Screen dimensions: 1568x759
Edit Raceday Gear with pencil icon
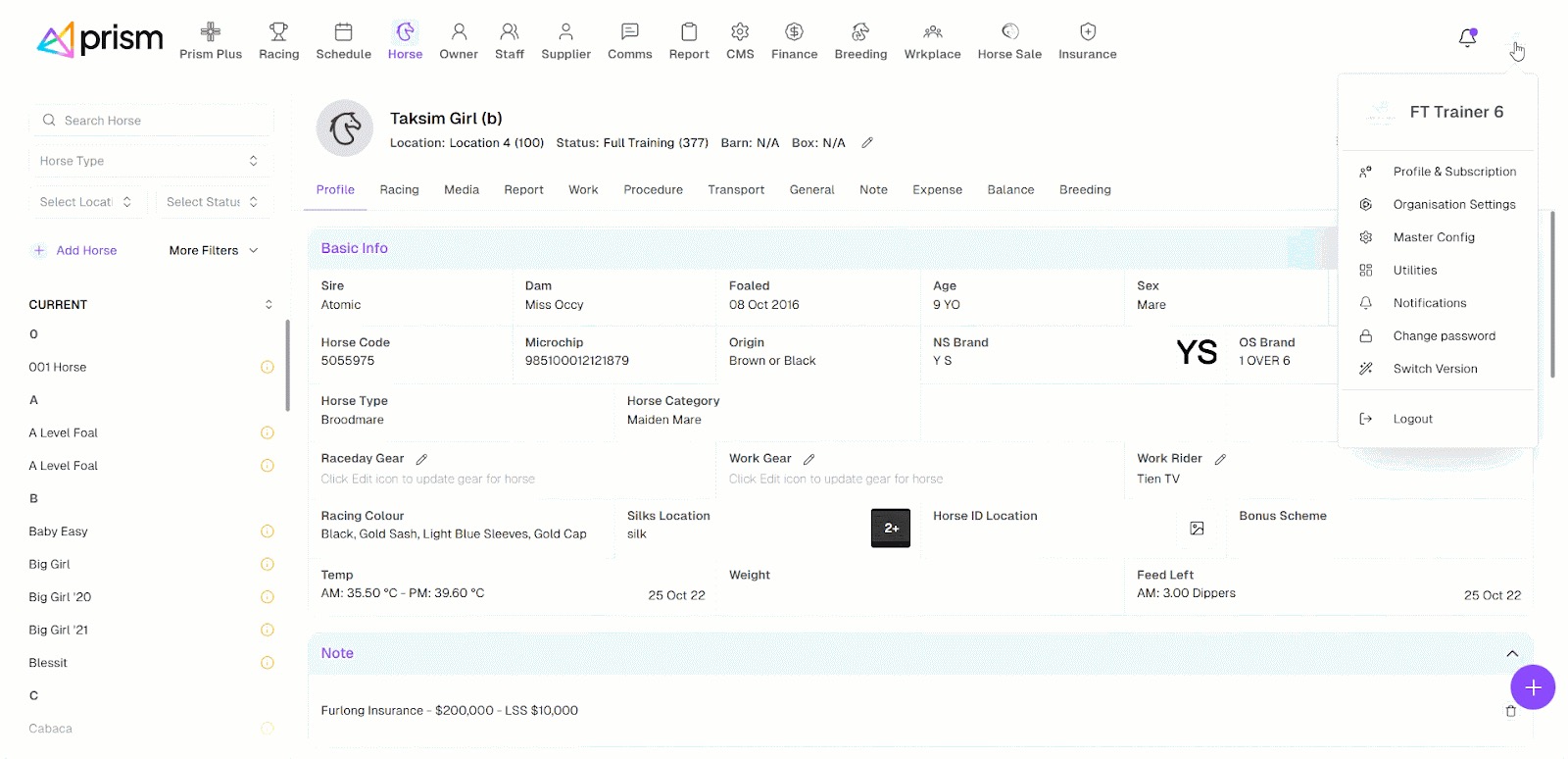click(421, 459)
